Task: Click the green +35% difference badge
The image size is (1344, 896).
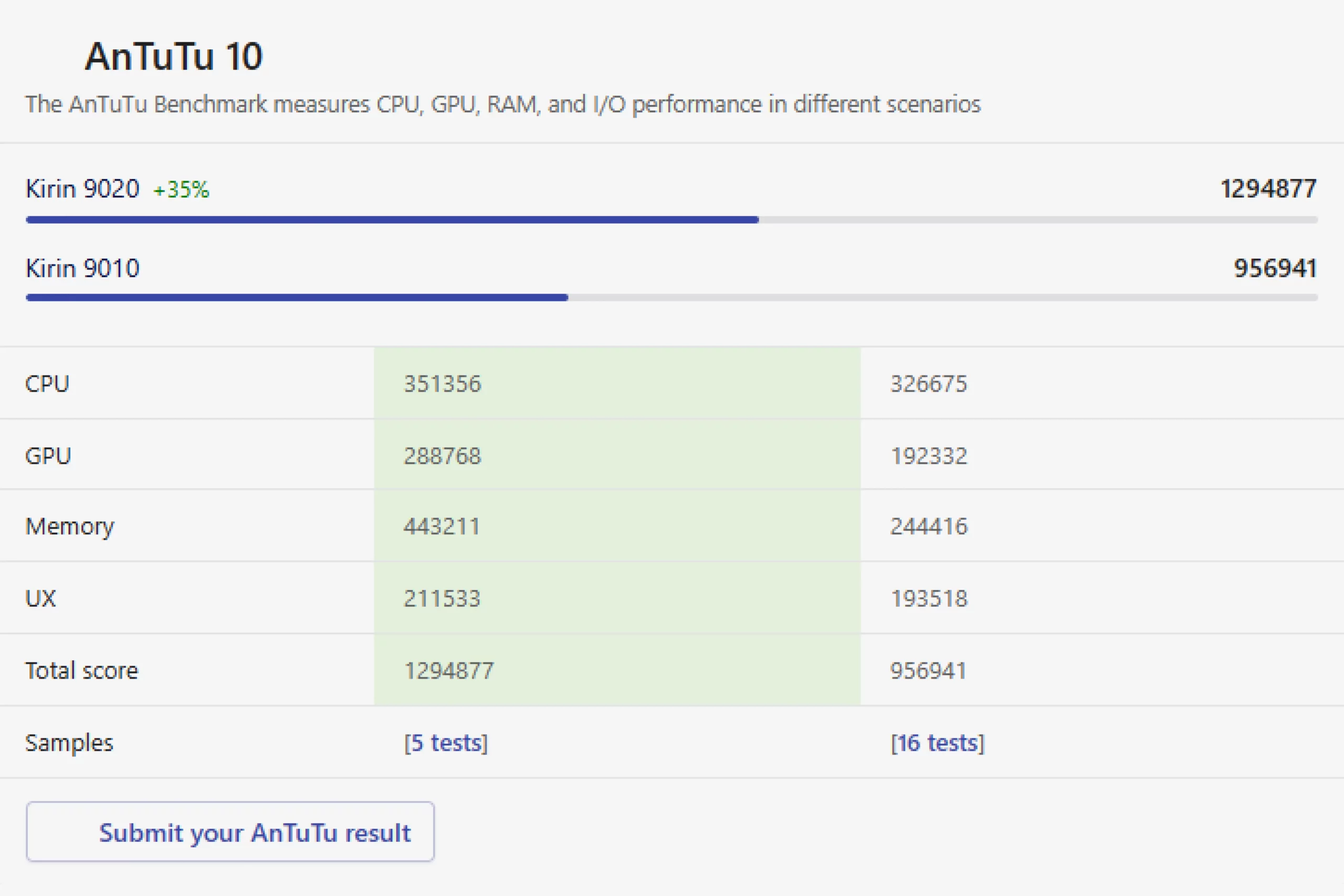Action: click(182, 189)
